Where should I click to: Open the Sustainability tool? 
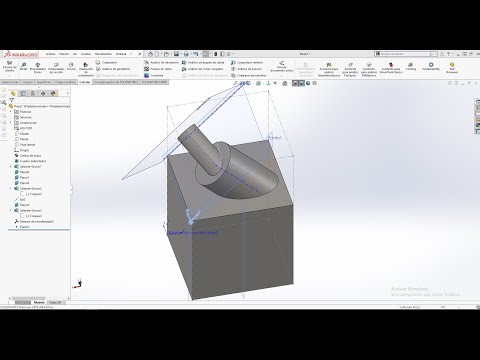coord(431,66)
